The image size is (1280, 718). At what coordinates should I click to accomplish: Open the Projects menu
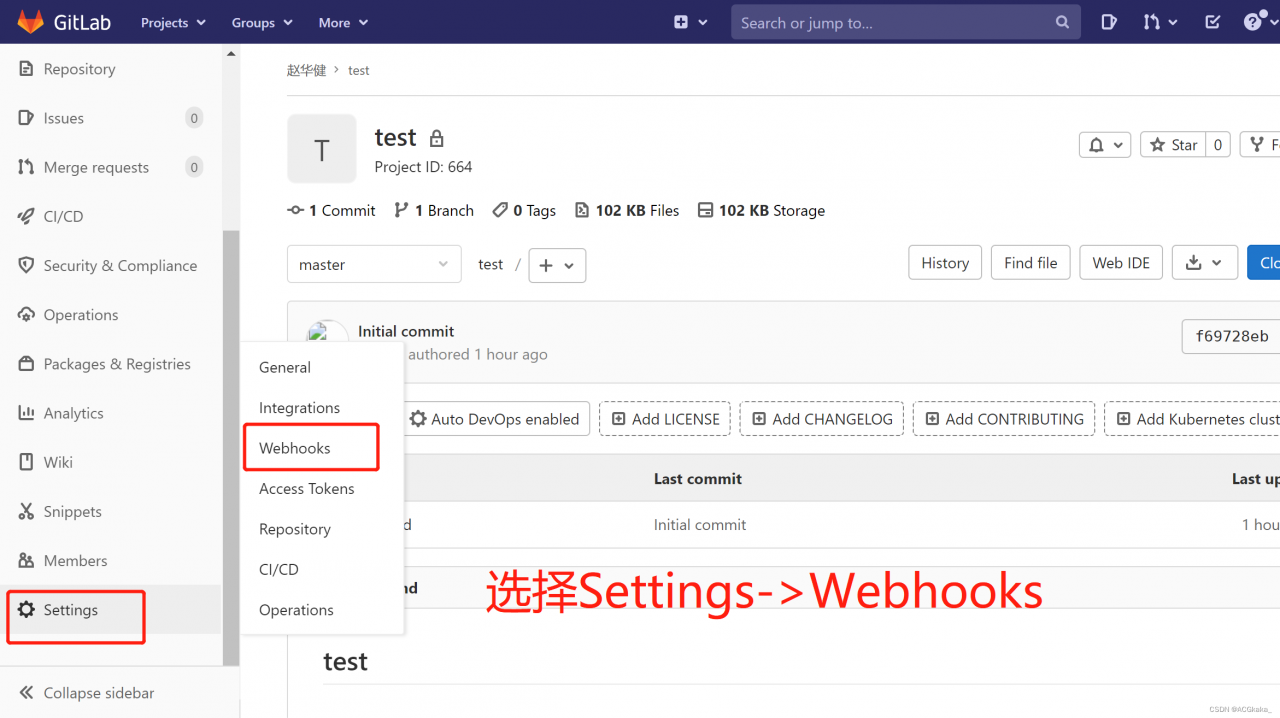[173, 22]
